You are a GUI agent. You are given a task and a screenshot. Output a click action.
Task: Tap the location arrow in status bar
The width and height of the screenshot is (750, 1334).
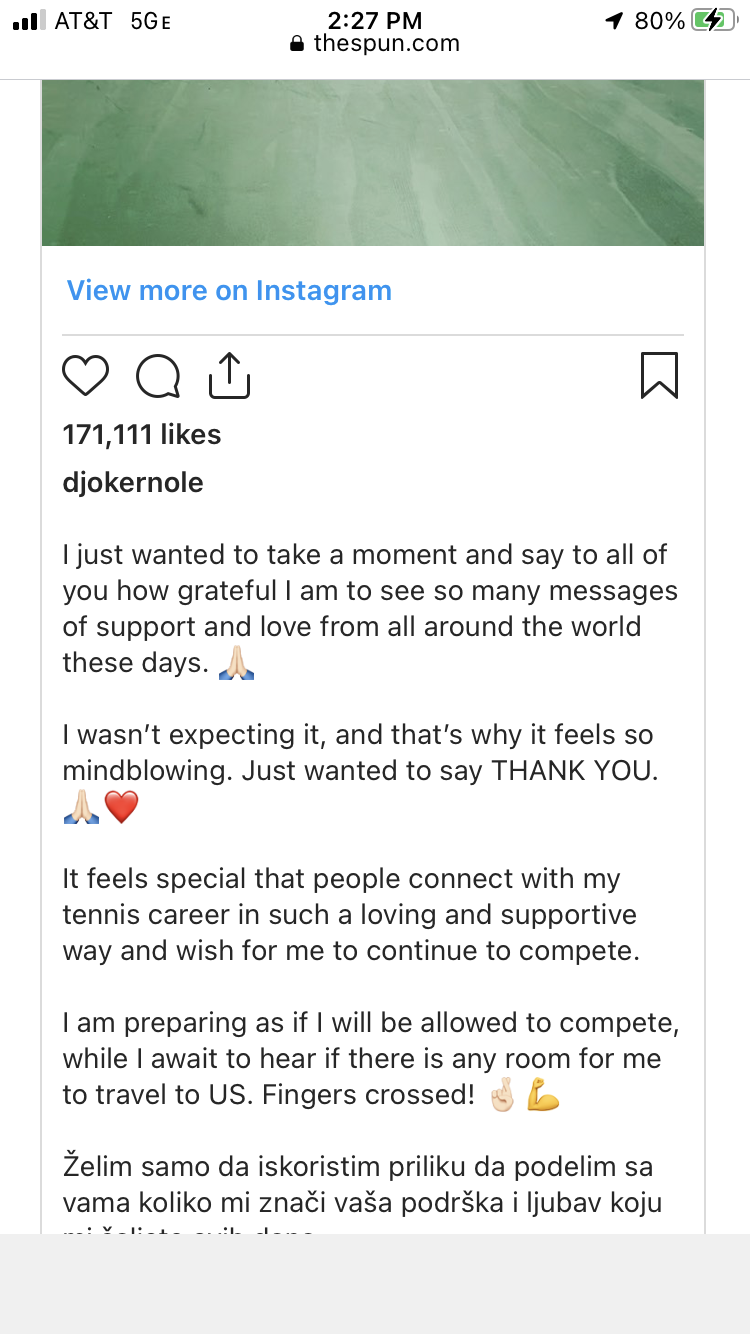pos(614,21)
